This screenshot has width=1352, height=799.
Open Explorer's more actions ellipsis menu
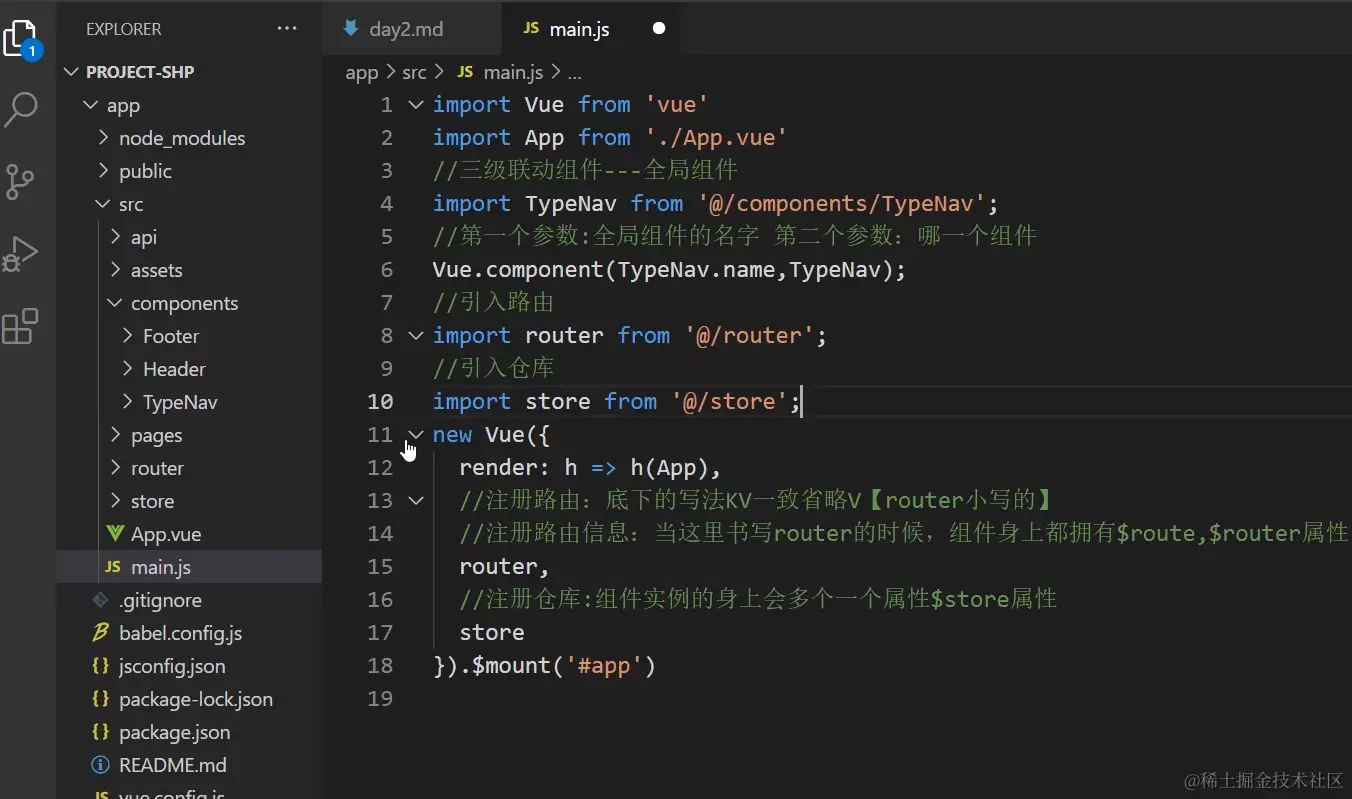[287, 29]
